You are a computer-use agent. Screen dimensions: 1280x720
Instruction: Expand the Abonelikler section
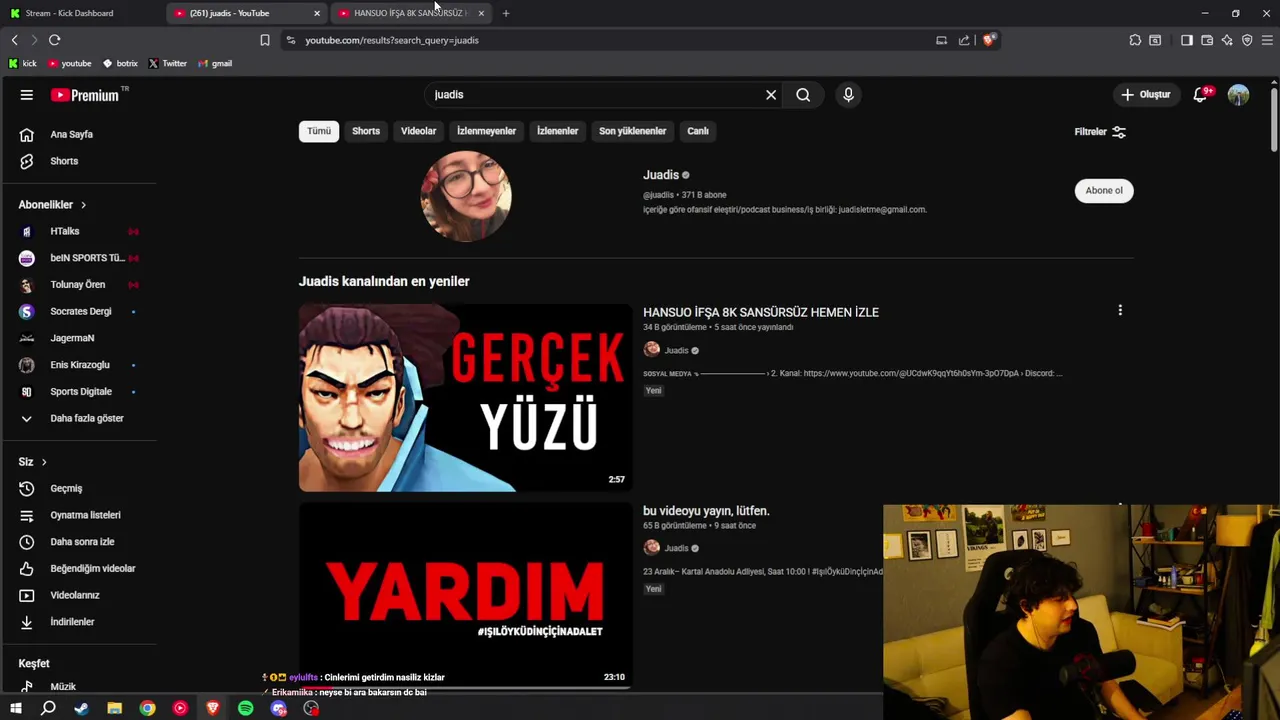pos(52,204)
